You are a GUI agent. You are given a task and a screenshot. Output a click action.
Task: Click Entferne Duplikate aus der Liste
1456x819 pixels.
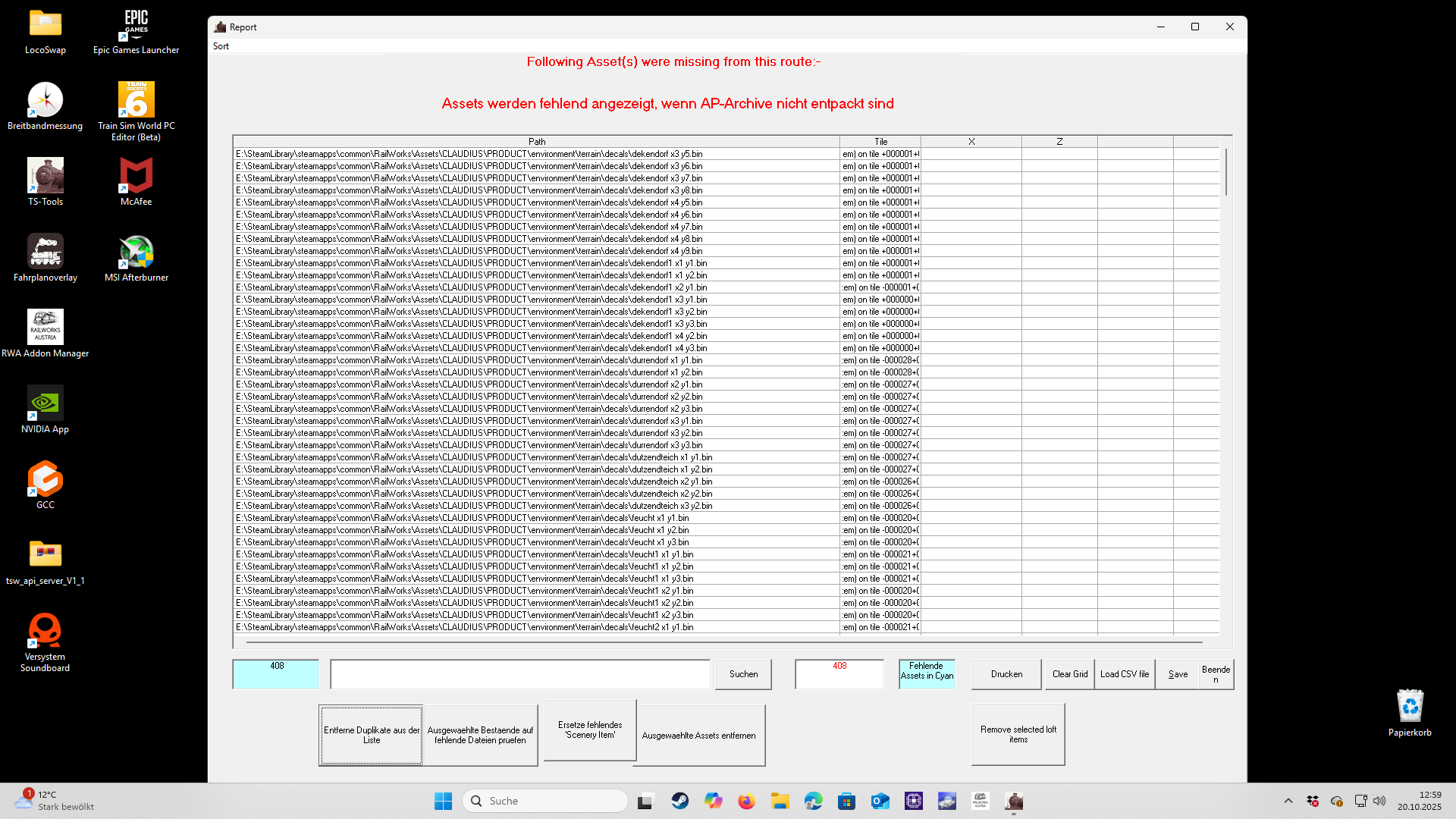tap(372, 735)
